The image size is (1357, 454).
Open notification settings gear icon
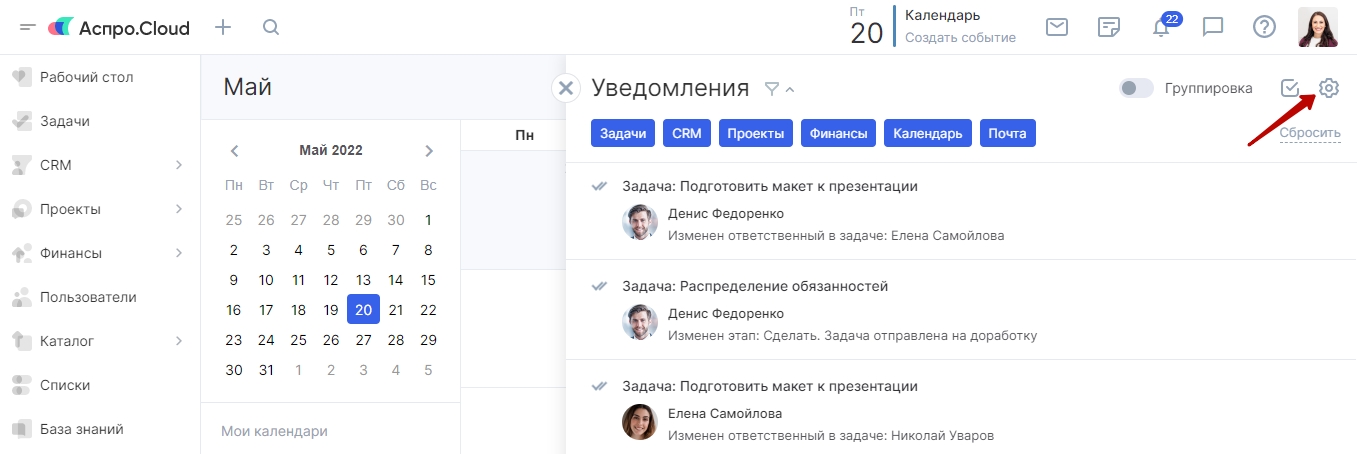1328,88
